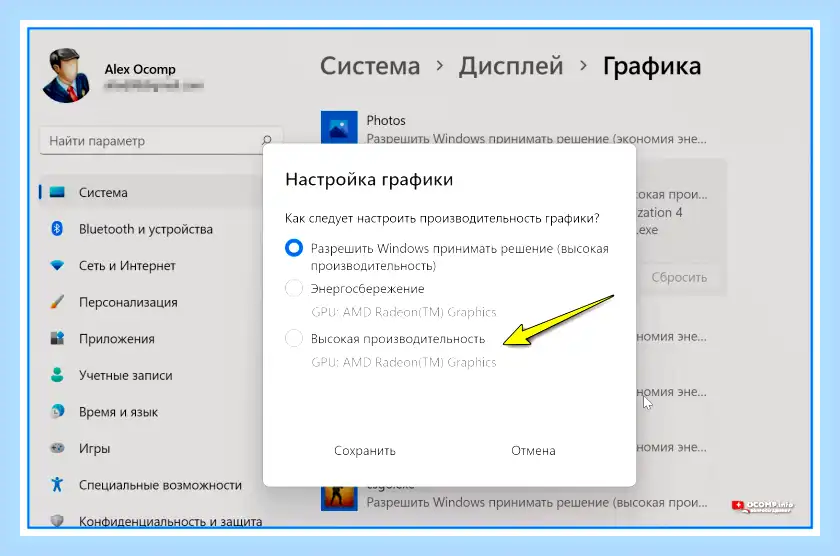This screenshot has height=556, width=840.
Task: Click the GPU label under Энергосбережение
Action: tap(403, 312)
